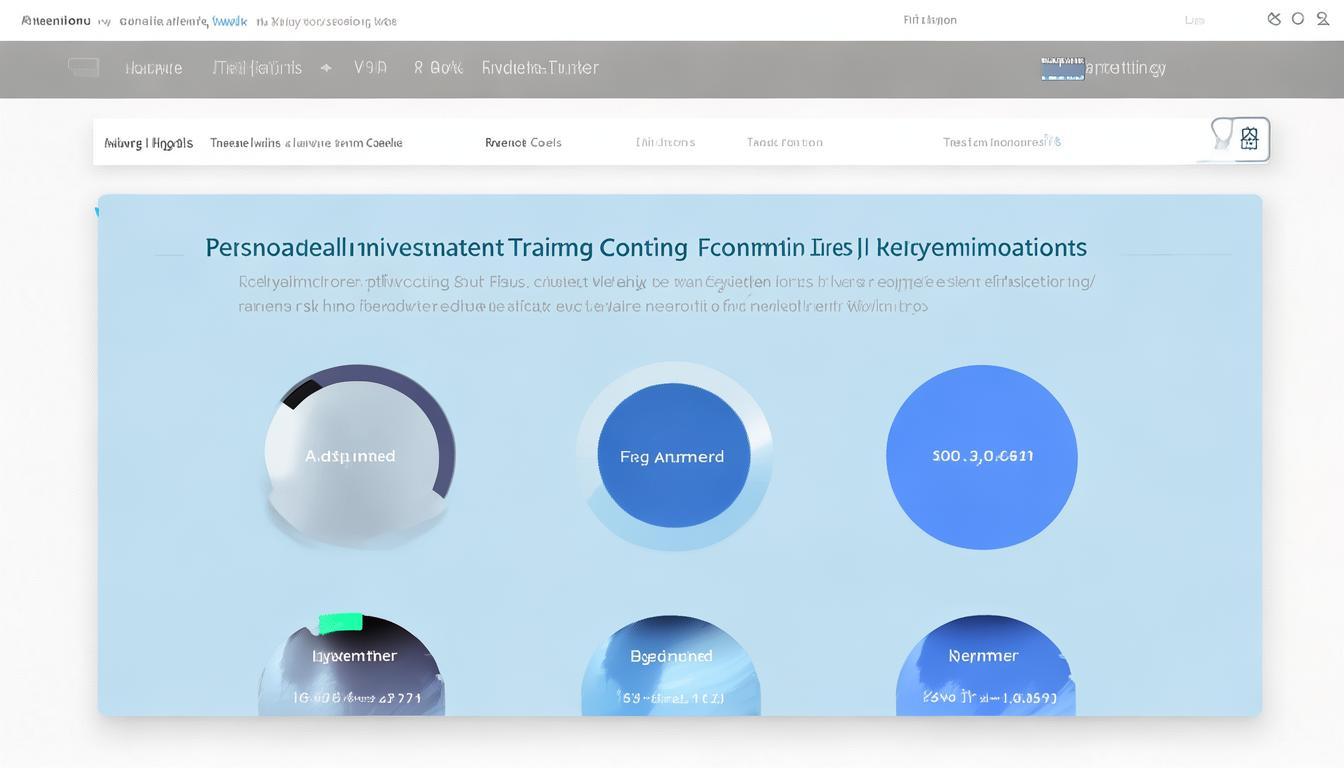
Task: Click the shield icon beside the home button
Action: pos(1221,134)
